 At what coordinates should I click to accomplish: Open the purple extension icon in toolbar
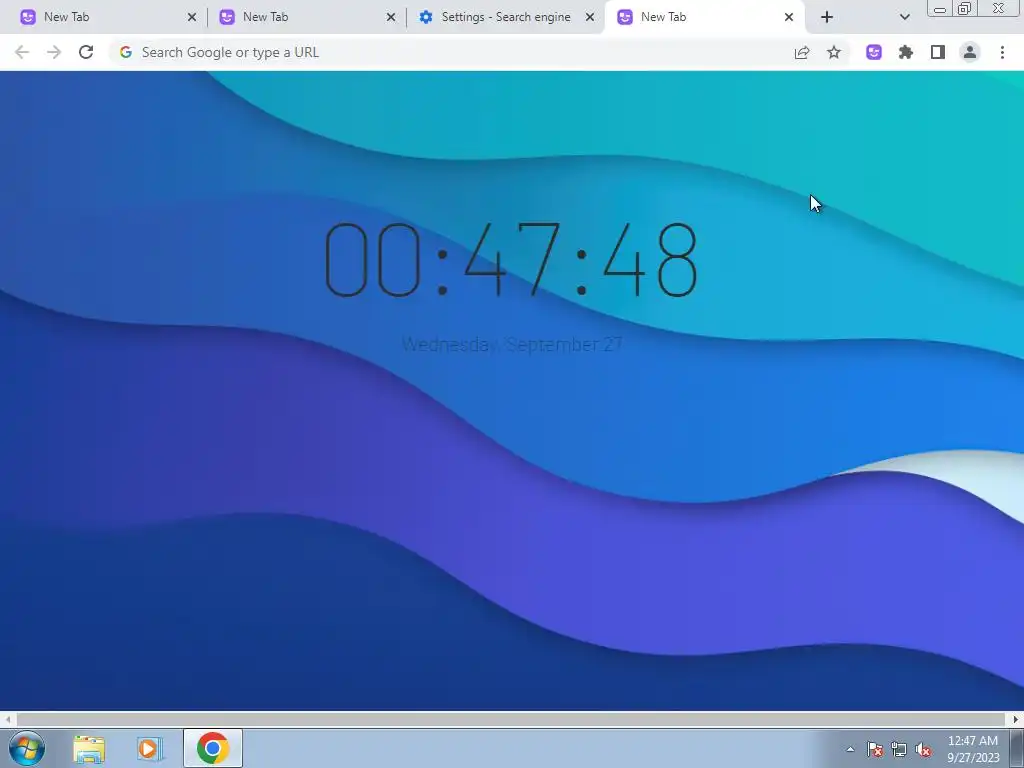pos(874,52)
